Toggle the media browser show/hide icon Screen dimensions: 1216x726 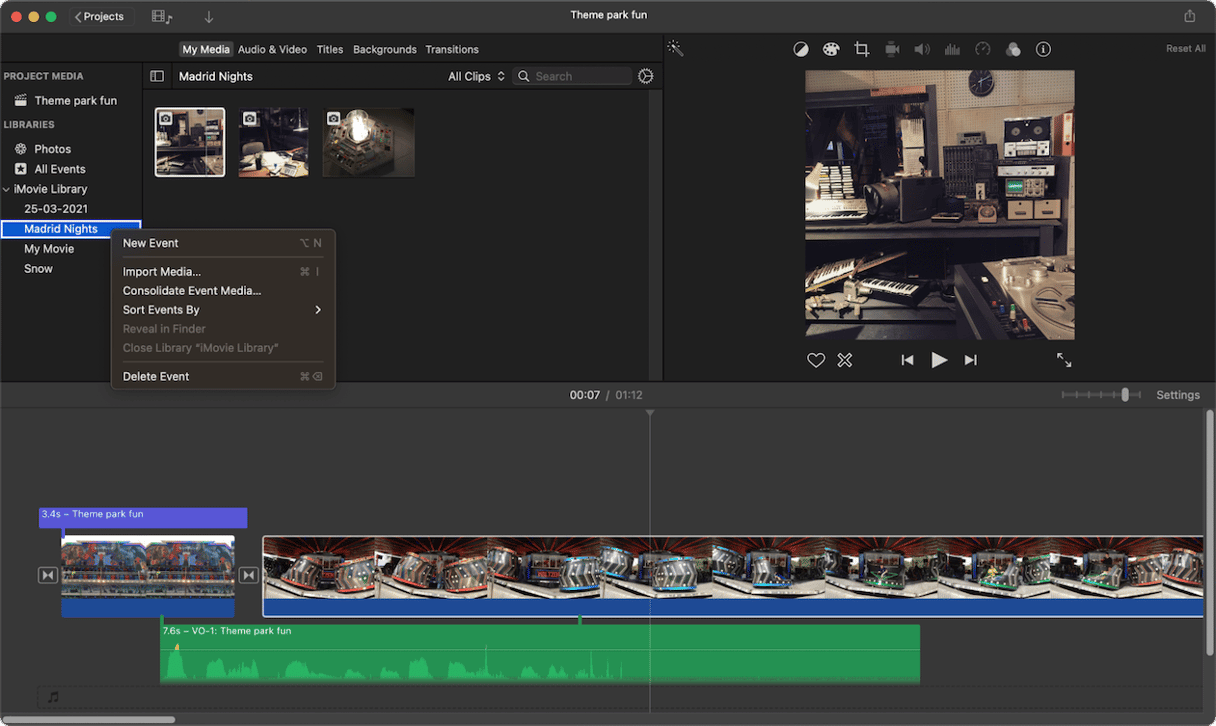pyautogui.click(x=161, y=16)
